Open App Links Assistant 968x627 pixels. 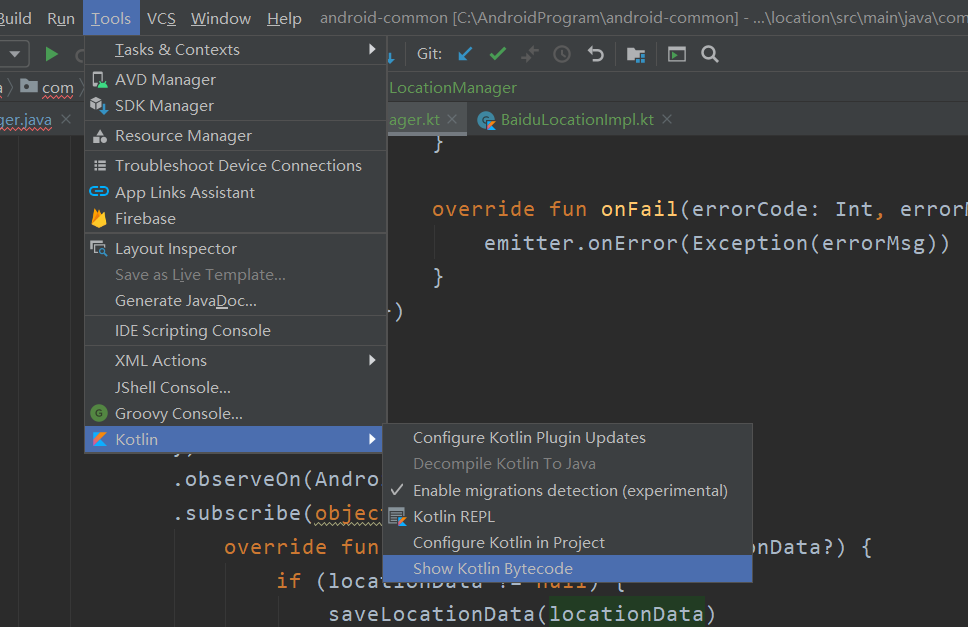235,193
